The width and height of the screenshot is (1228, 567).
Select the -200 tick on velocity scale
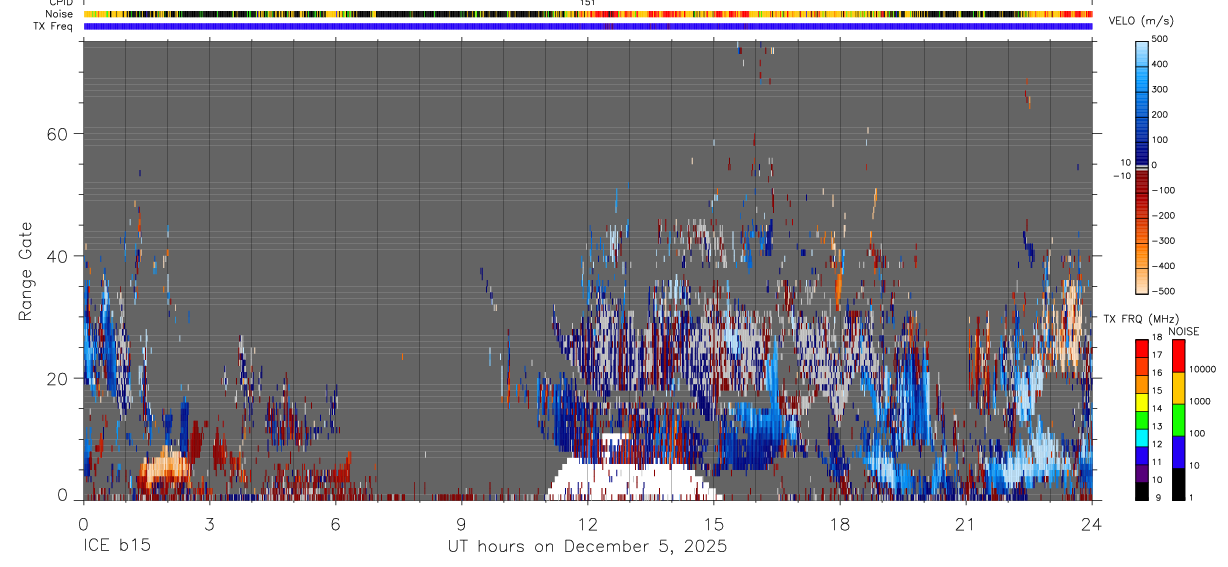click(1161, 215)
